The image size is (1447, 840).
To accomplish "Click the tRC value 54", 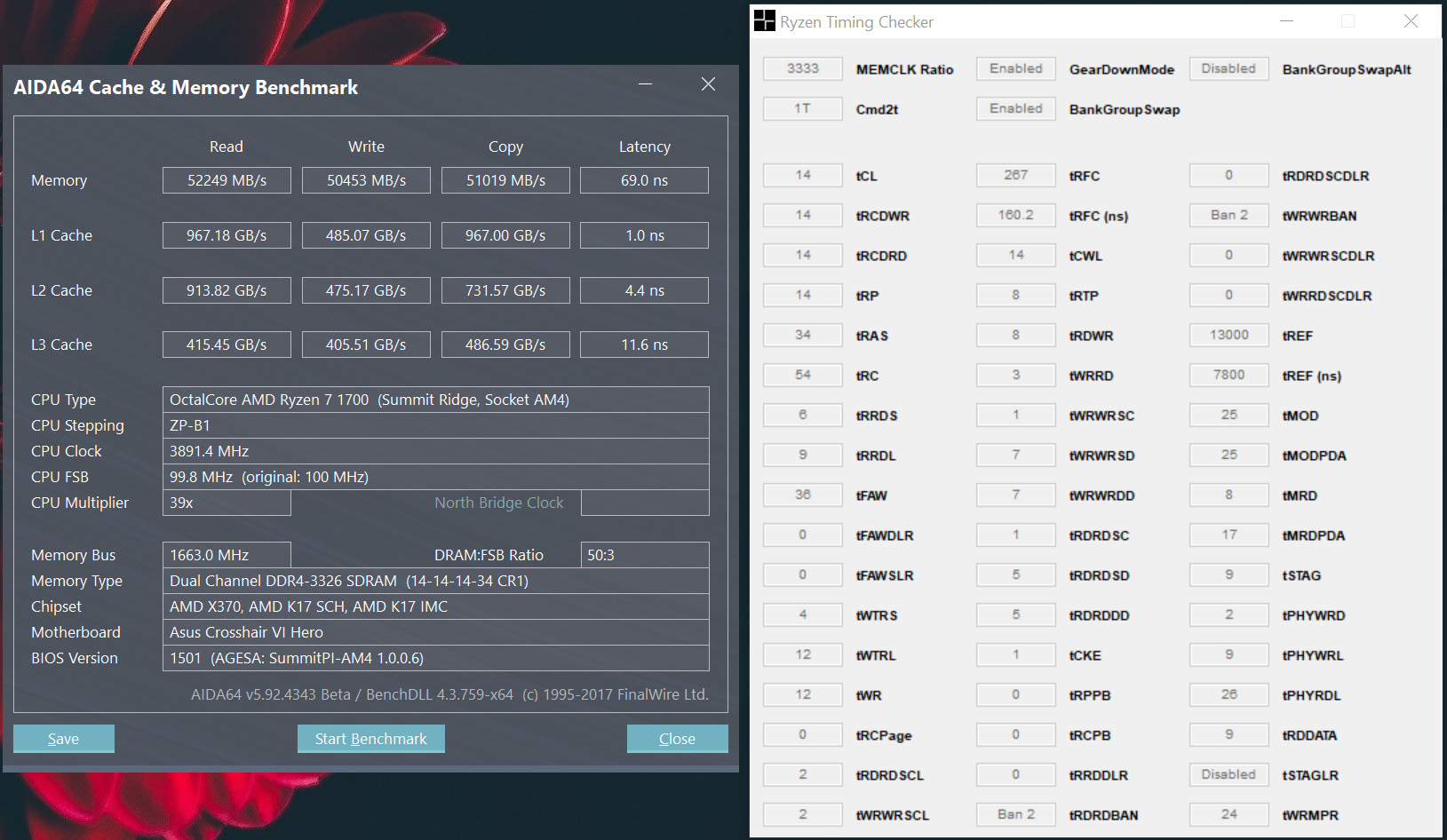I will pyautogui.click(x=803, y=375).
